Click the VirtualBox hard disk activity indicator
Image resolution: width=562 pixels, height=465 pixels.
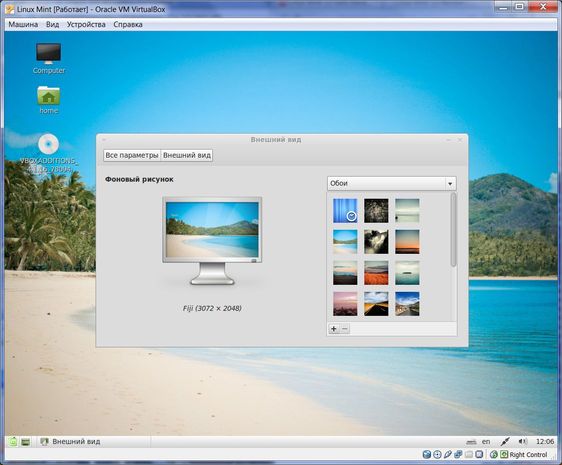pos(427,454)
